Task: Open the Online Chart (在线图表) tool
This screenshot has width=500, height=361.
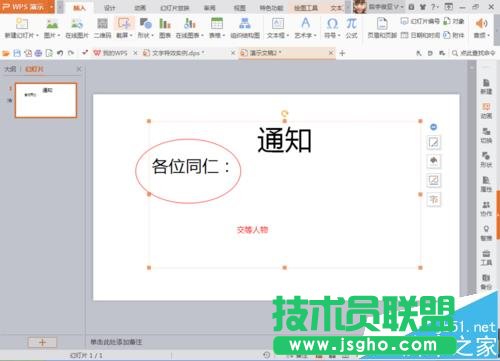Action: point(189,24)
